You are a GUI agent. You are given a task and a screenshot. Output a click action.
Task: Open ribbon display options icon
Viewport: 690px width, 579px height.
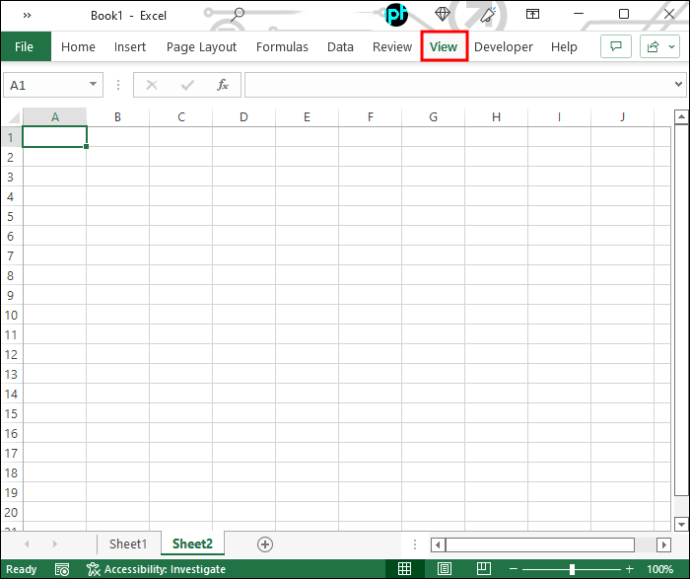tap(532, 15)
